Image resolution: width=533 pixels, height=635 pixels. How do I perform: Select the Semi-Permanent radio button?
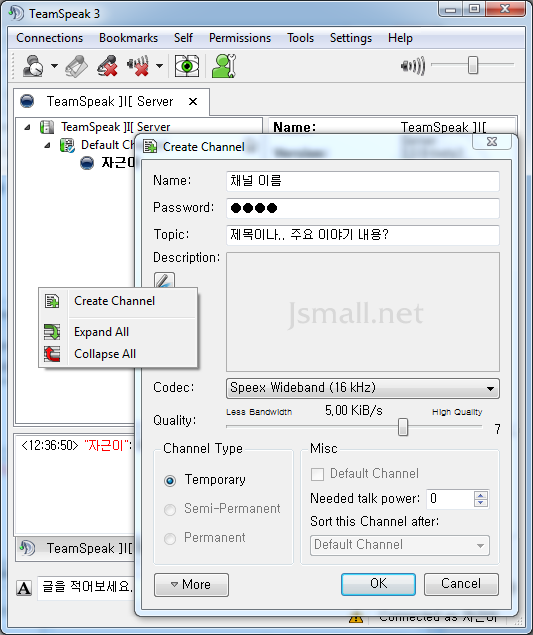click(170, 509)
